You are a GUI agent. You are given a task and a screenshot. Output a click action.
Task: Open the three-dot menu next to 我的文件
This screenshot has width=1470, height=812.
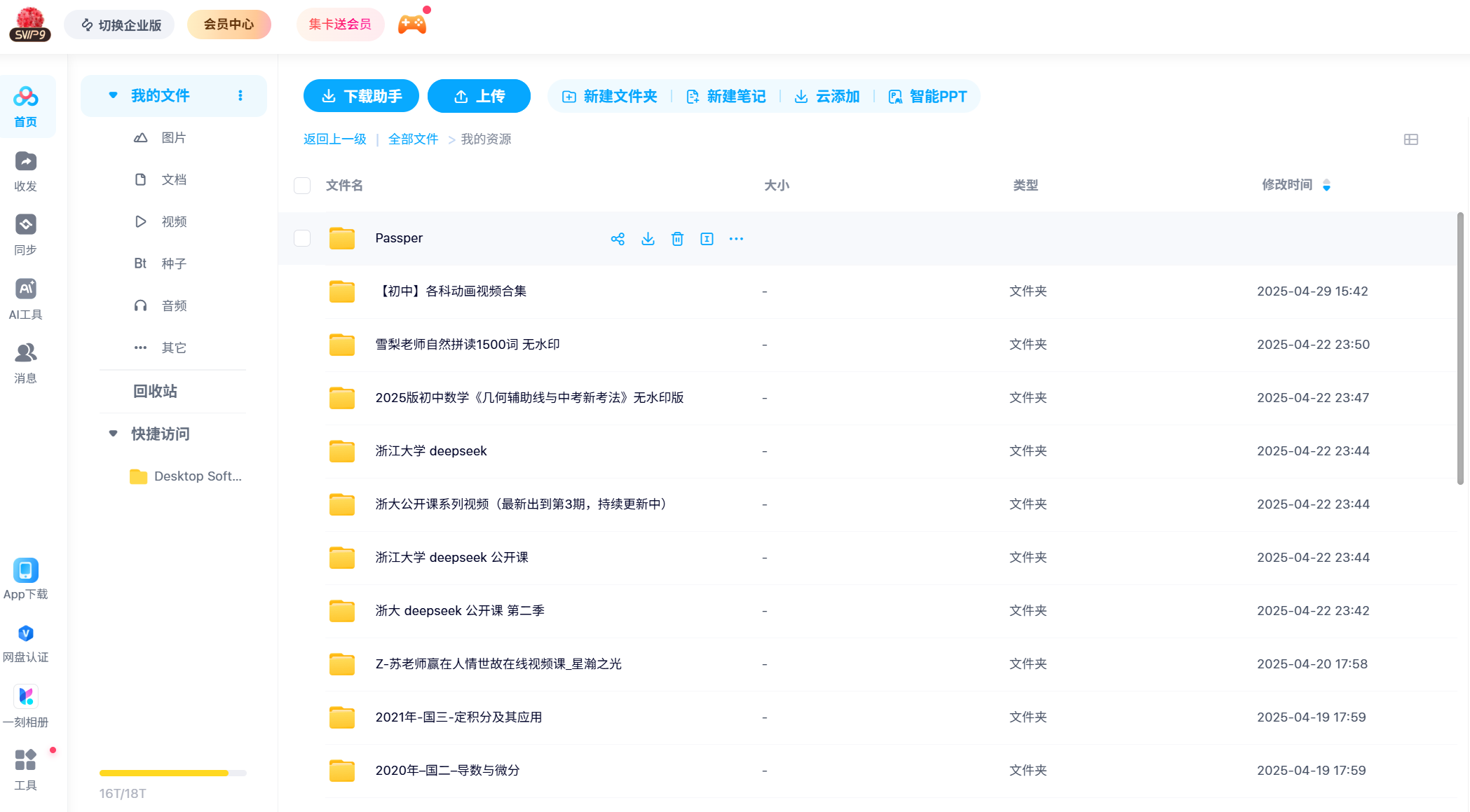point(240,95)
